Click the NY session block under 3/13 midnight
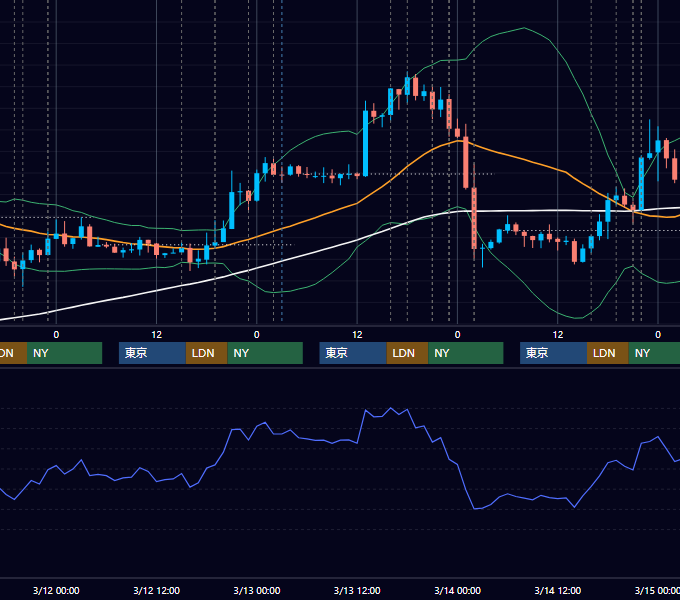This screenshot has height=600, width=680. 265,353
